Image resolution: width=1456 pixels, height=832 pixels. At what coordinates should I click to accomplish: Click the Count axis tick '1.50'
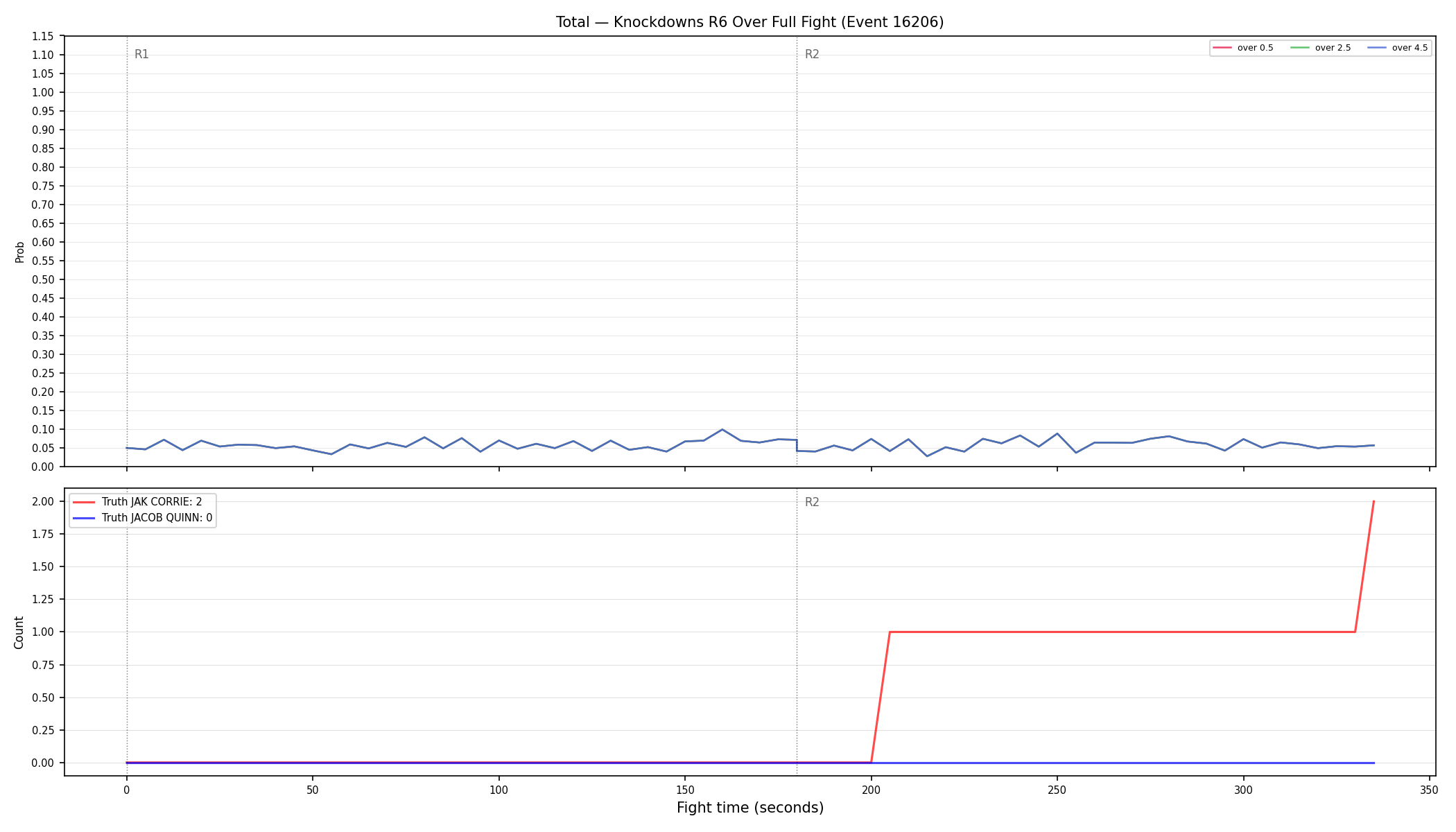43,567
